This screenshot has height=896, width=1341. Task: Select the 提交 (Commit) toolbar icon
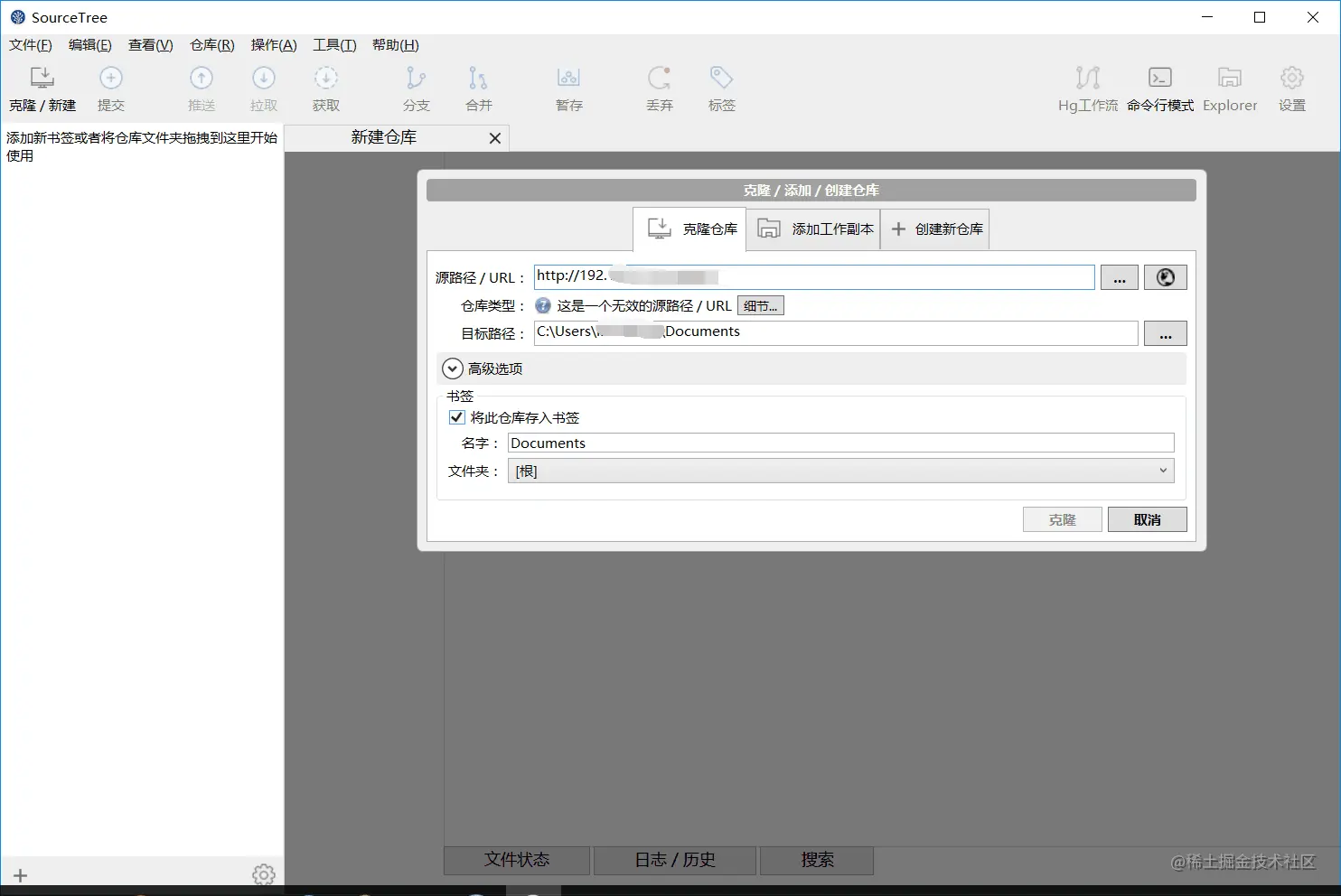click(x=111, y=88)
